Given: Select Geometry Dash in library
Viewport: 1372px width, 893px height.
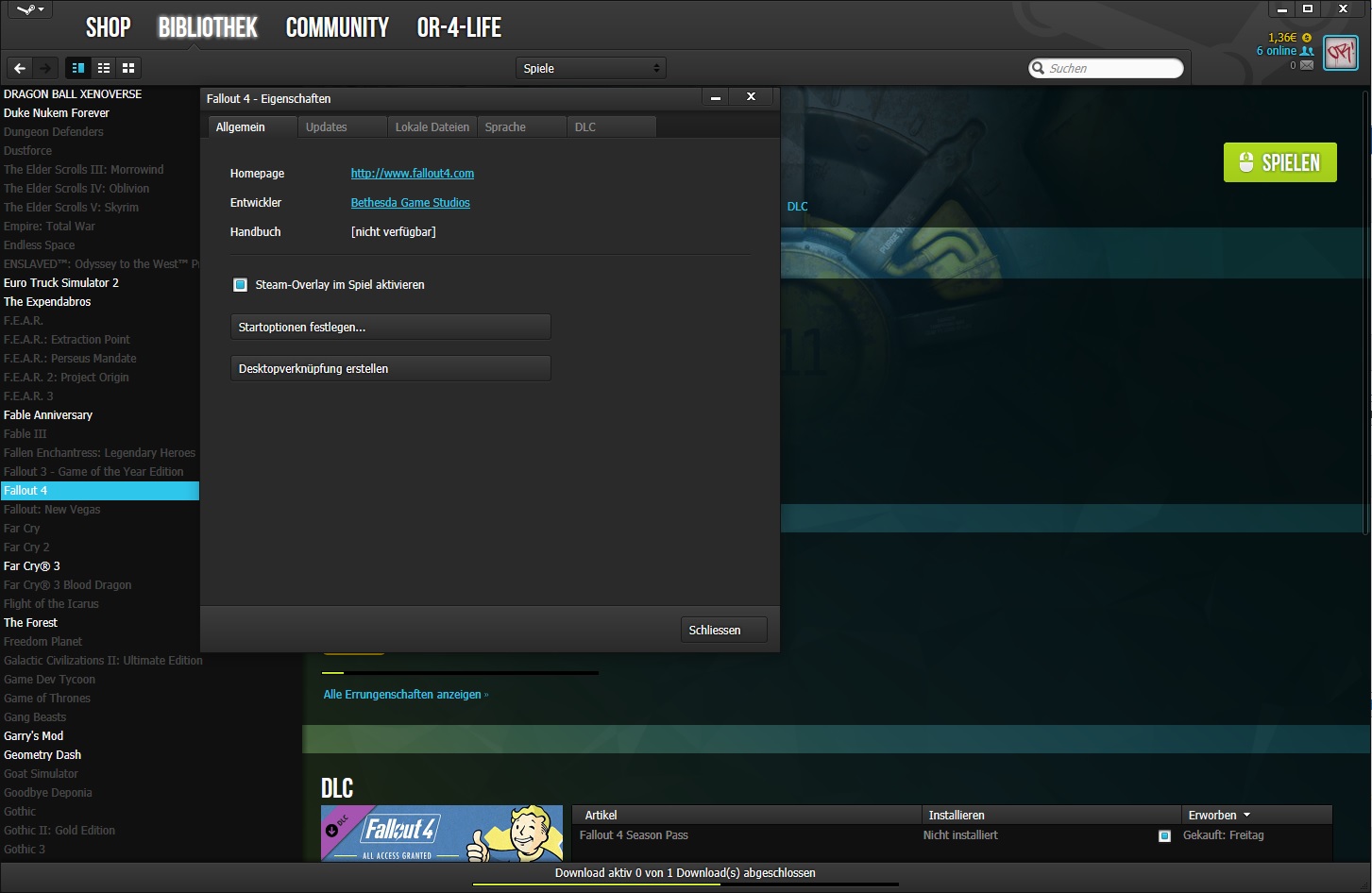Looking at the screenshot, I should click(x=42, y=755).
